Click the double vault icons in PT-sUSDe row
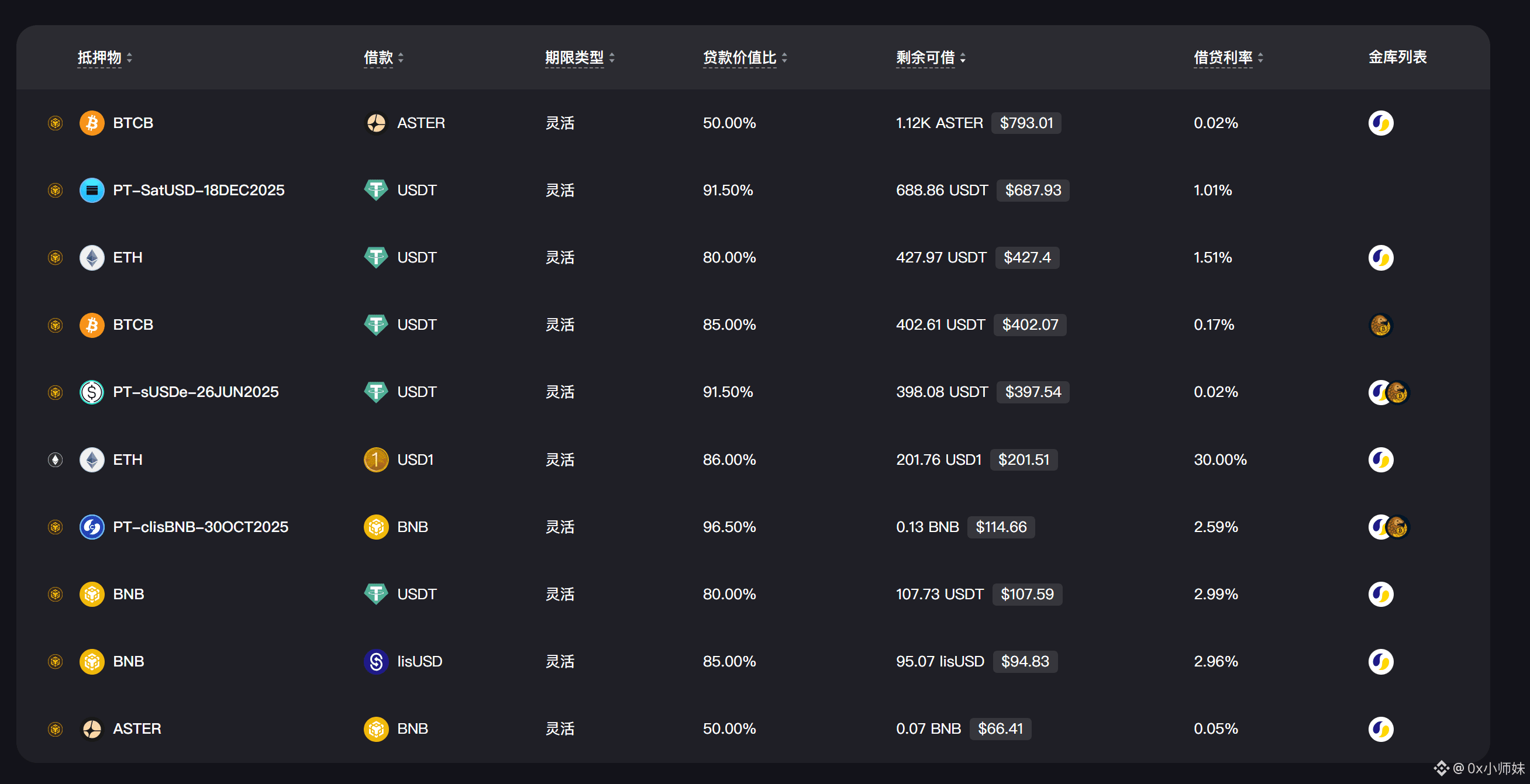This screenshot has height=784, width=1530. 1388,392
